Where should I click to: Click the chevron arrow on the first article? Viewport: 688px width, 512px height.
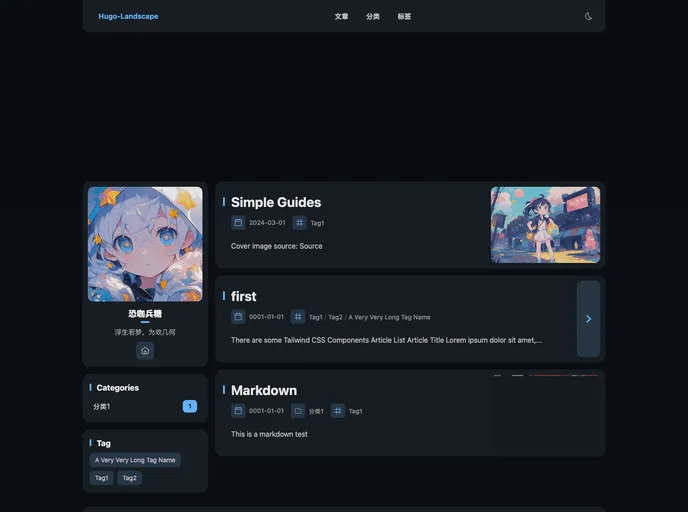point(588,319)
